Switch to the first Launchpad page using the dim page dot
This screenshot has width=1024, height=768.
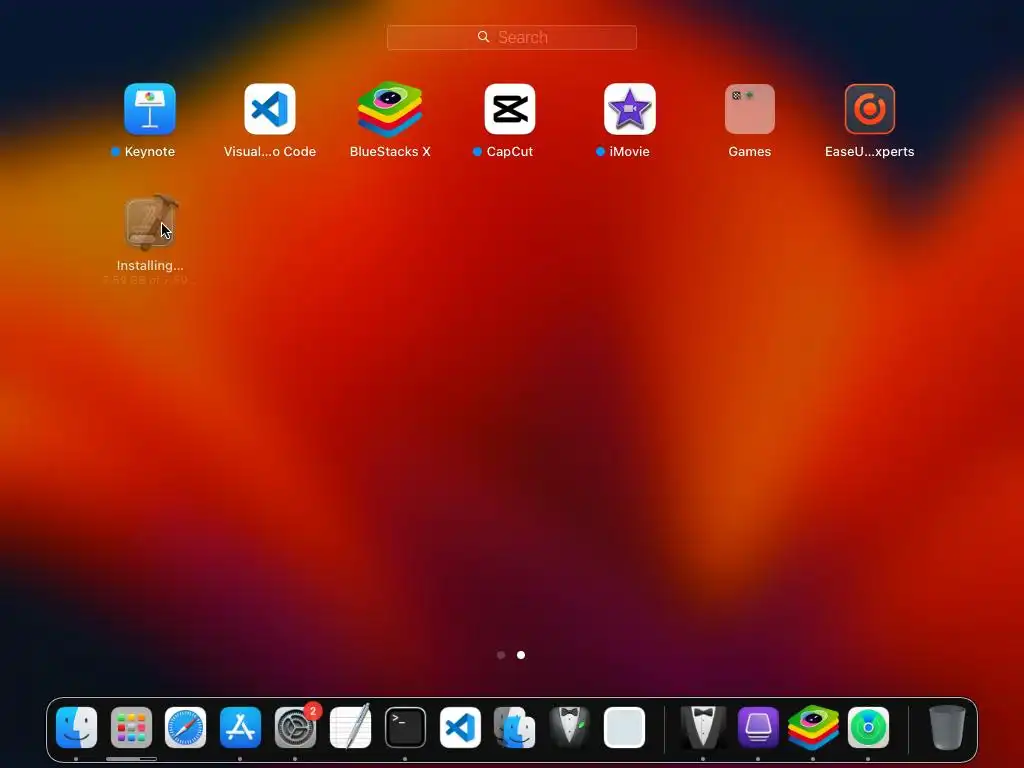tap(501, 655)
